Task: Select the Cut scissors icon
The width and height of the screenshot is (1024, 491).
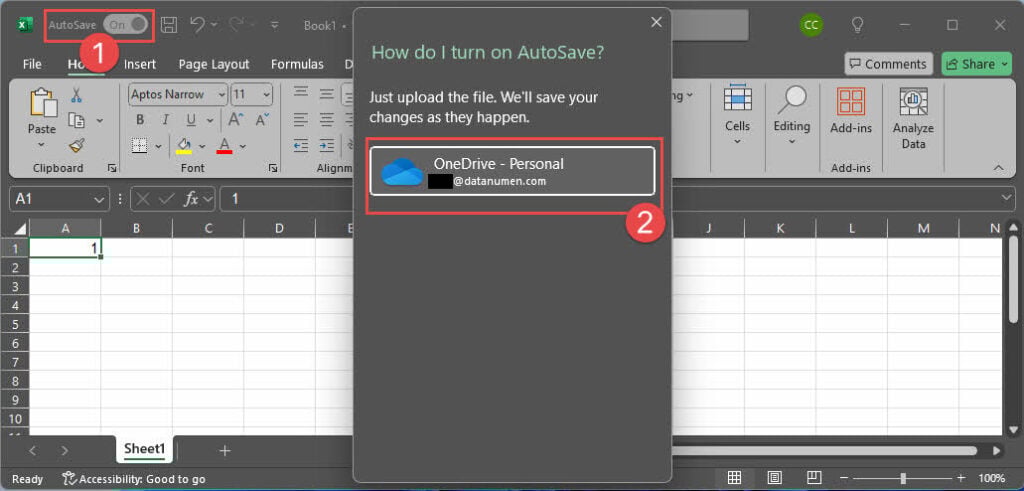Action: [76, 95]
